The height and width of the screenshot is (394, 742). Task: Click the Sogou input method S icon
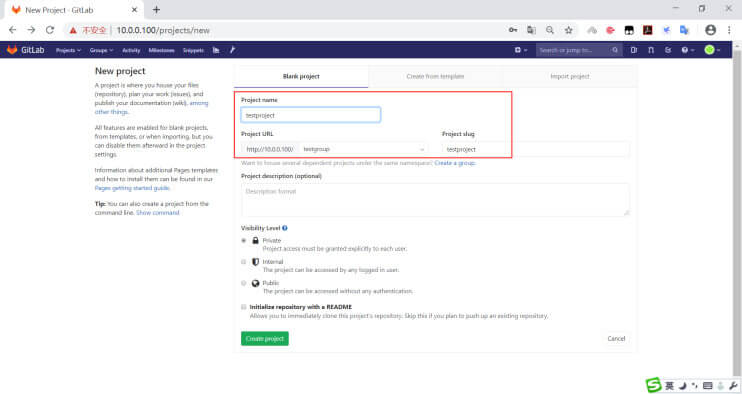click(x=653, y=385)
